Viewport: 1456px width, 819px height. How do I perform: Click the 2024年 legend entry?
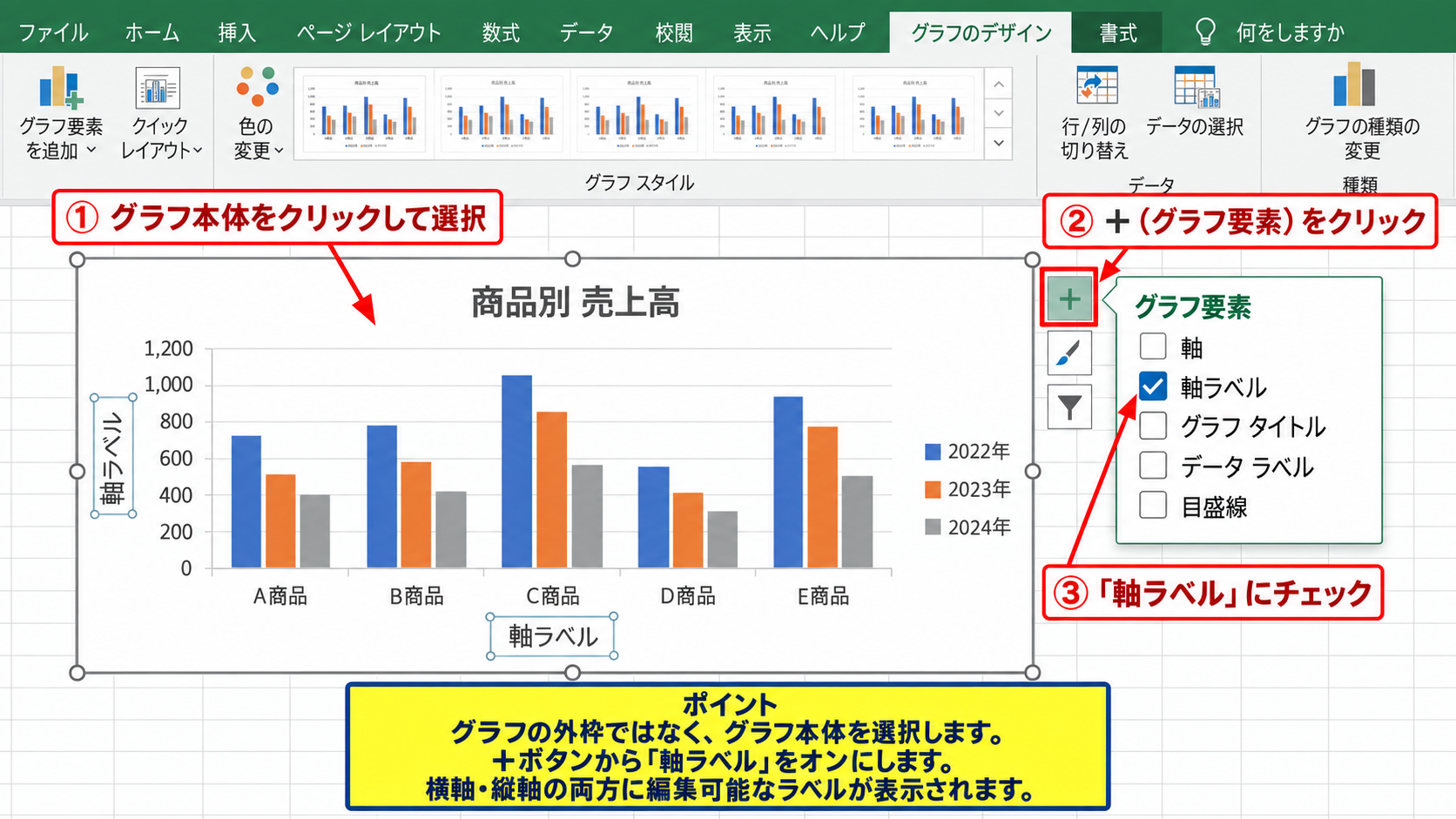click(967, 527)
